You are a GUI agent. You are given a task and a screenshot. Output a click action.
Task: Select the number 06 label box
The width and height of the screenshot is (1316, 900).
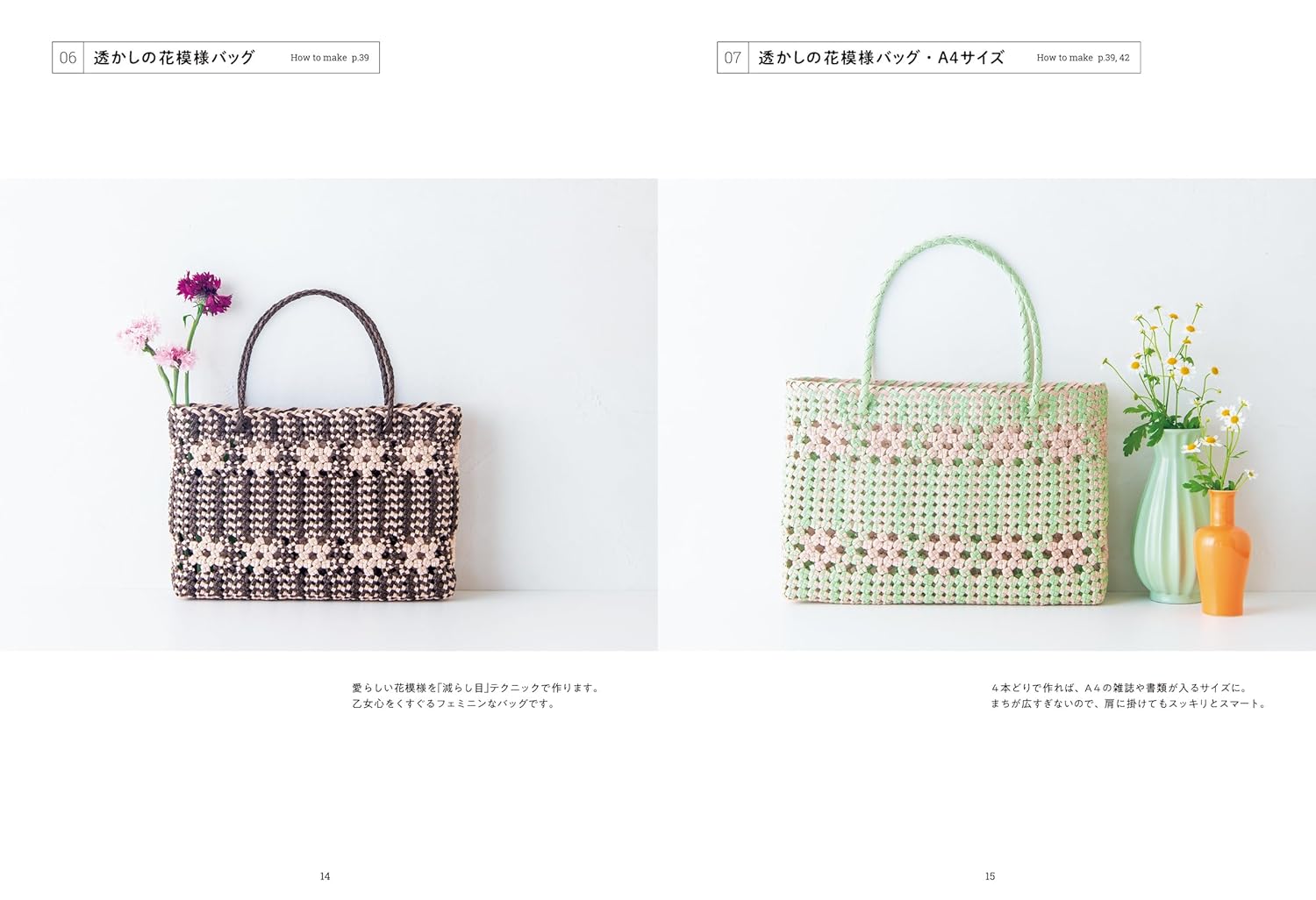click(68, 58)
